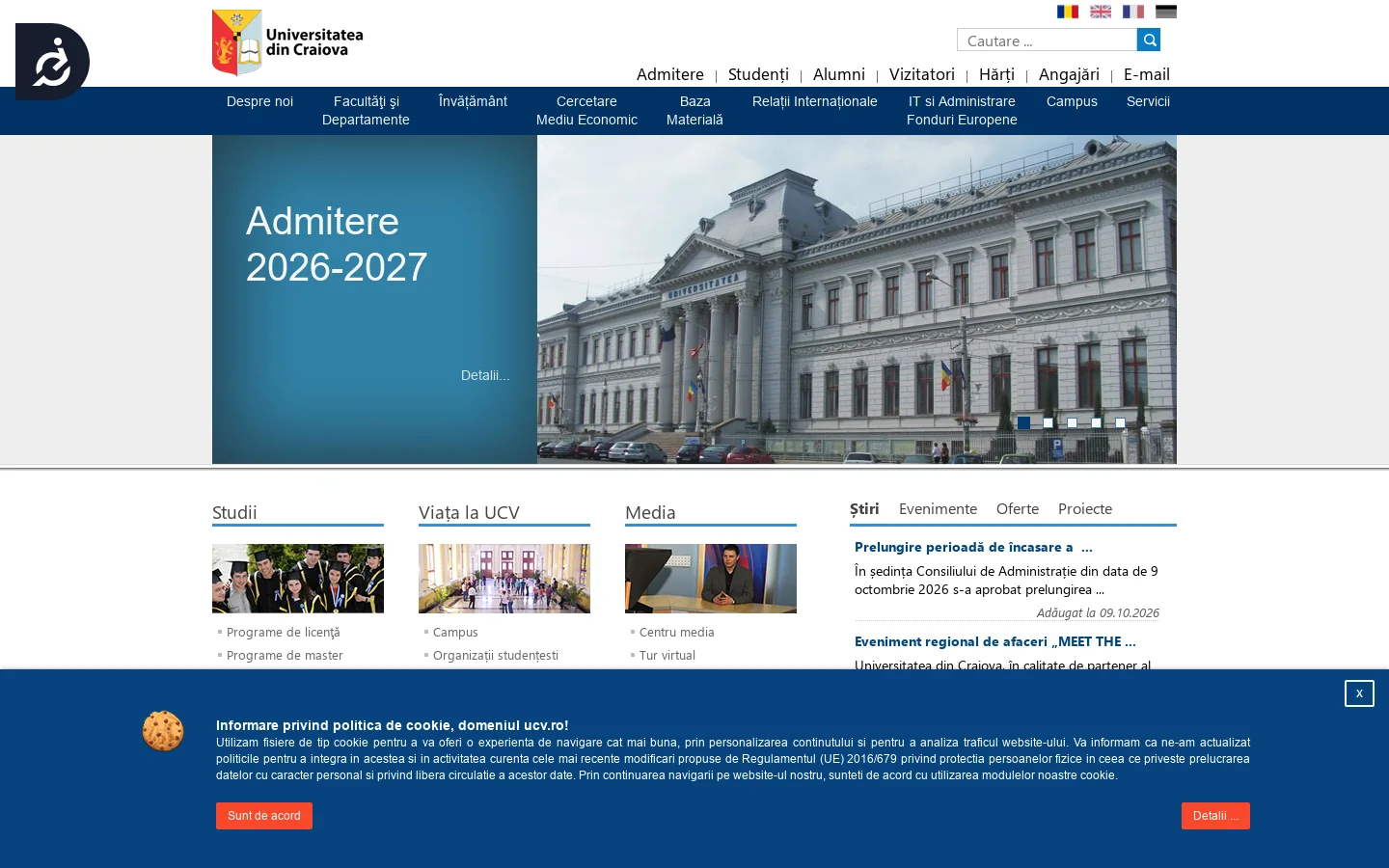Click the Detalii... link on the slider

click(485, 375)
